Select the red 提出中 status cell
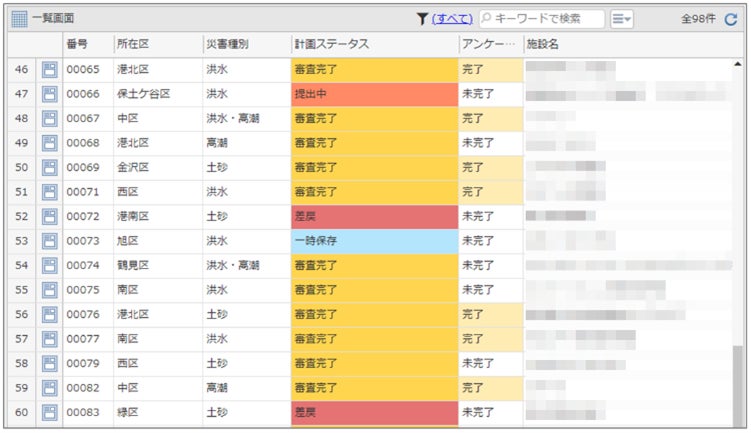Screen dimensions: 751x433 pyautogui.click(x=375, y=94)
